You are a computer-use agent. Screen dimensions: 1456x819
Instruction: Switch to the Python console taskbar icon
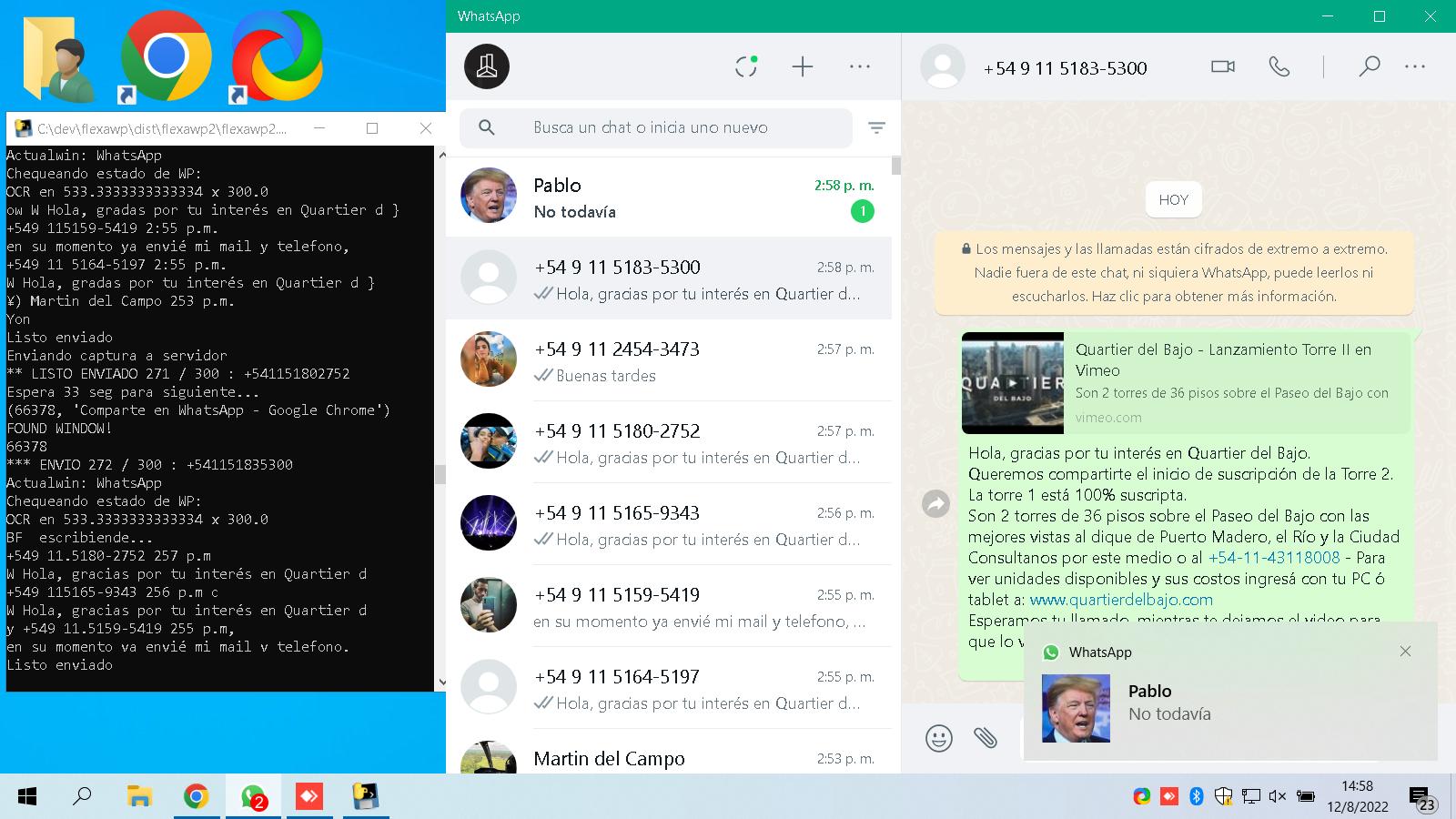click(366, 797)
